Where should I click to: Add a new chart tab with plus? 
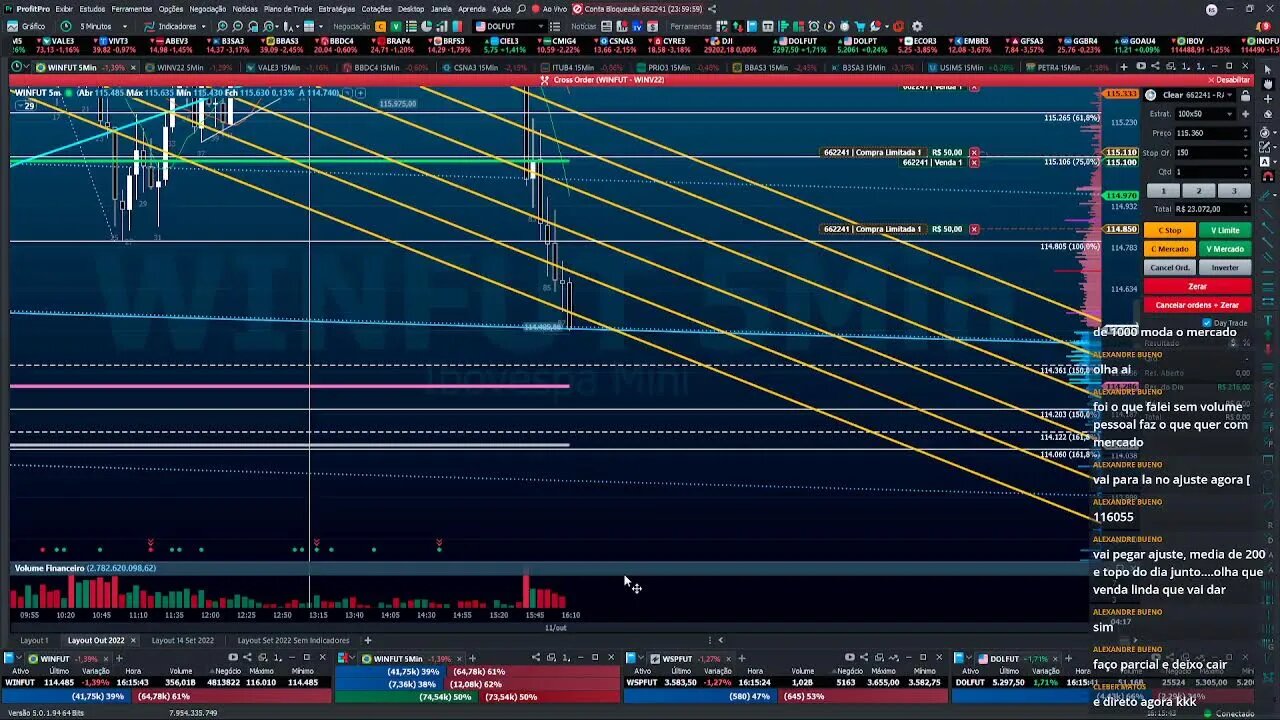[x=1124, y=67]
